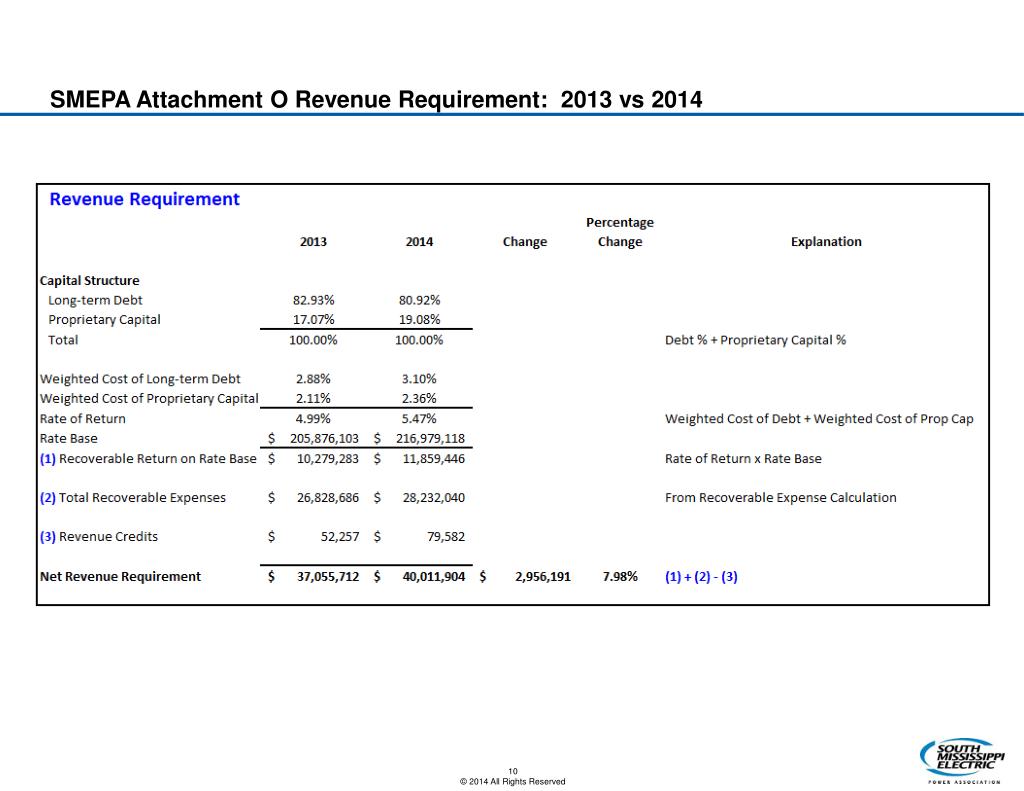Viewport: 1024px width, 791px height.
Task: Select Revenue Credits value 52,257
Action: point(340,537)
